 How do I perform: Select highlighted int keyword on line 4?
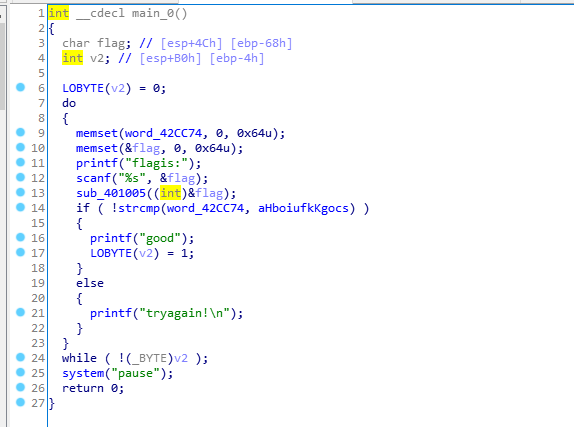pyautogui.click(x=72, y=58)
